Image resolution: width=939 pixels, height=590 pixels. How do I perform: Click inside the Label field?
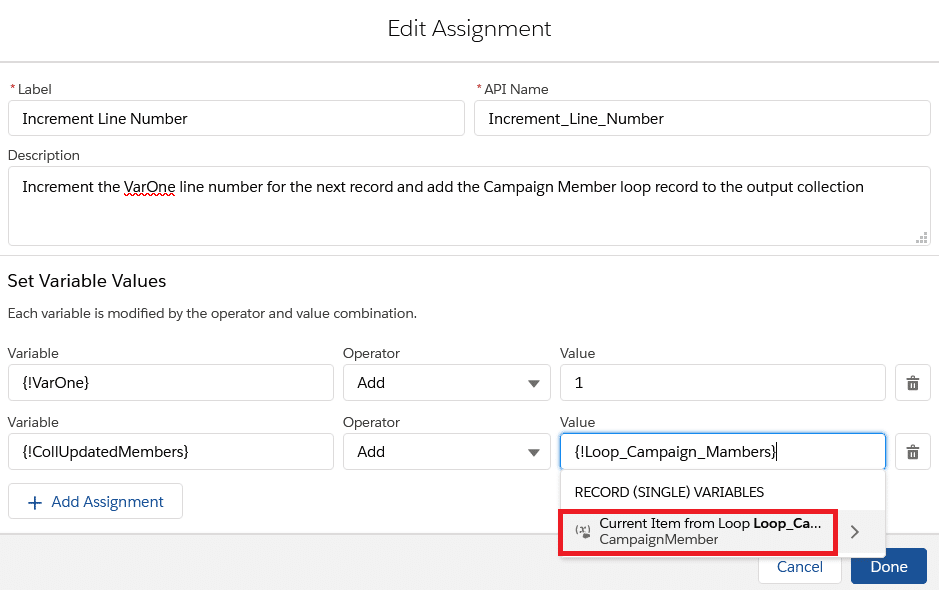pyautogui.click(x=236, y=118)
